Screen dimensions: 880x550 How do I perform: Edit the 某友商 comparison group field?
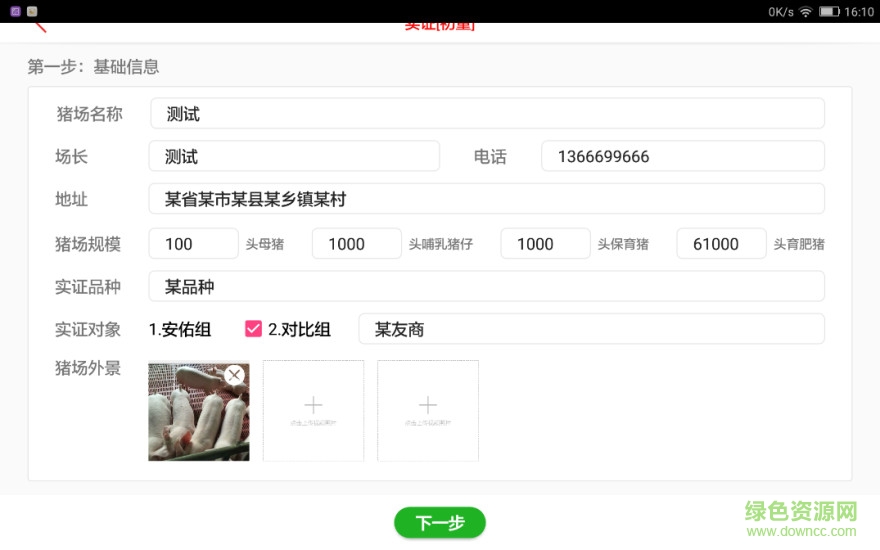tap(592, 329)
